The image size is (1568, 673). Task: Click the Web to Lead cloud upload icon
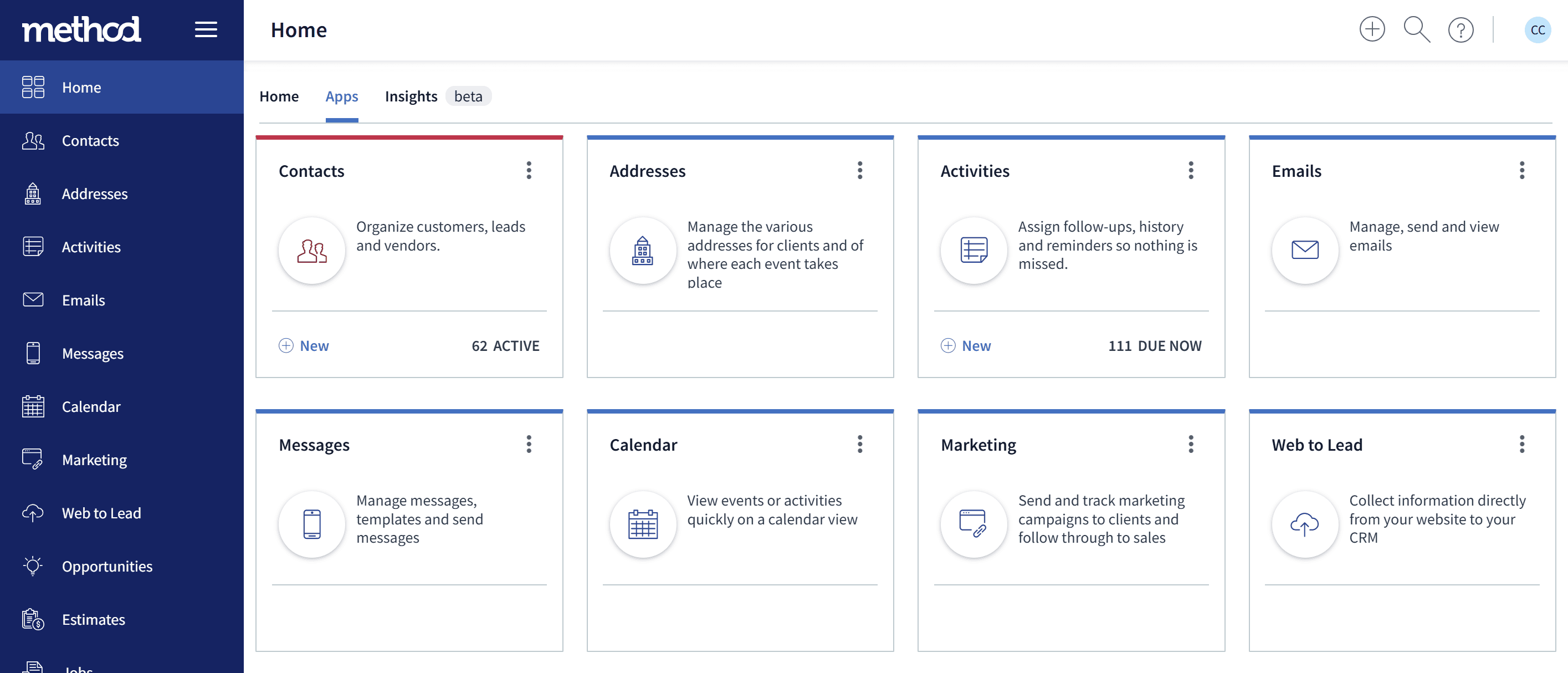tap(1305, 524)
